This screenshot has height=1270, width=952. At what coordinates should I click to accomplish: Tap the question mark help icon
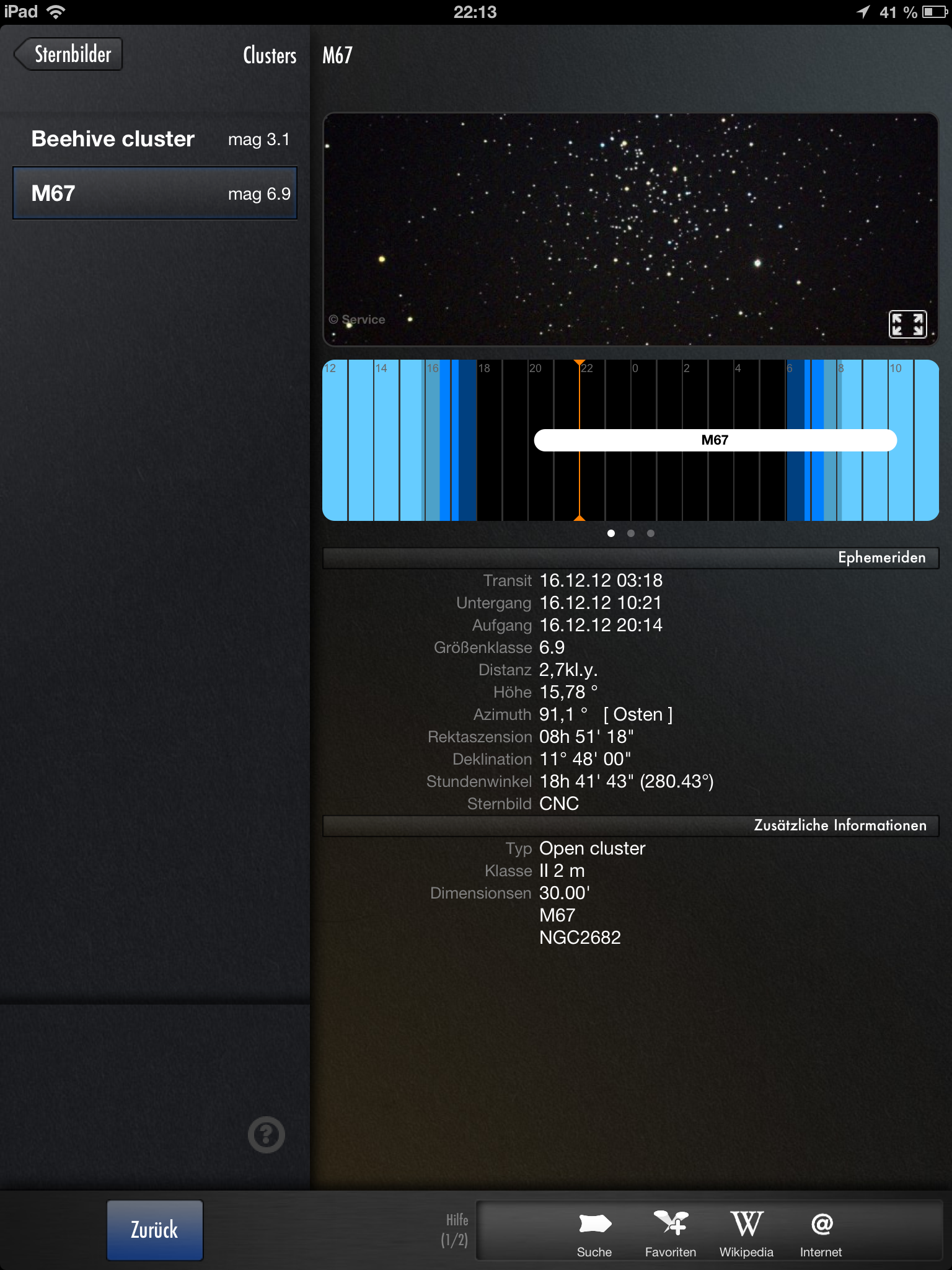click(266, 1135)
